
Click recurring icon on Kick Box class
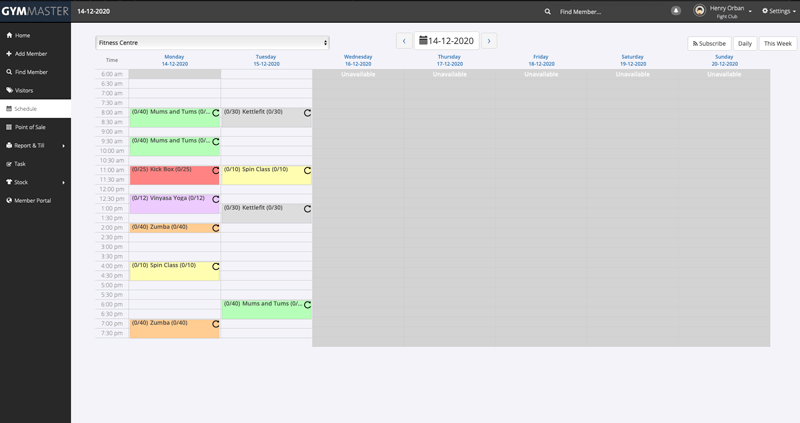point(215,171)
